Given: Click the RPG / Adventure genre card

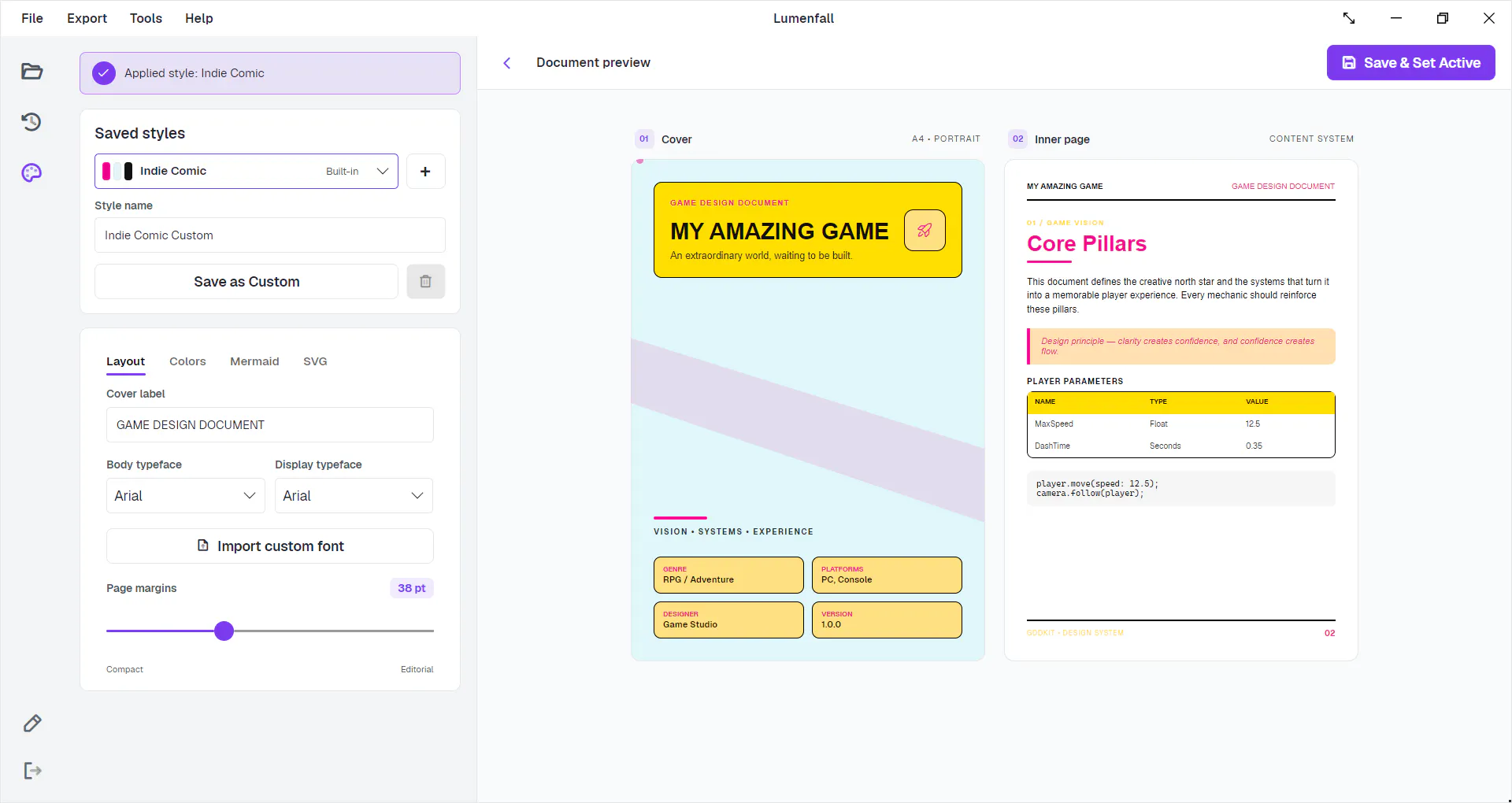Looking at the screenshot, I should (728, 575).
